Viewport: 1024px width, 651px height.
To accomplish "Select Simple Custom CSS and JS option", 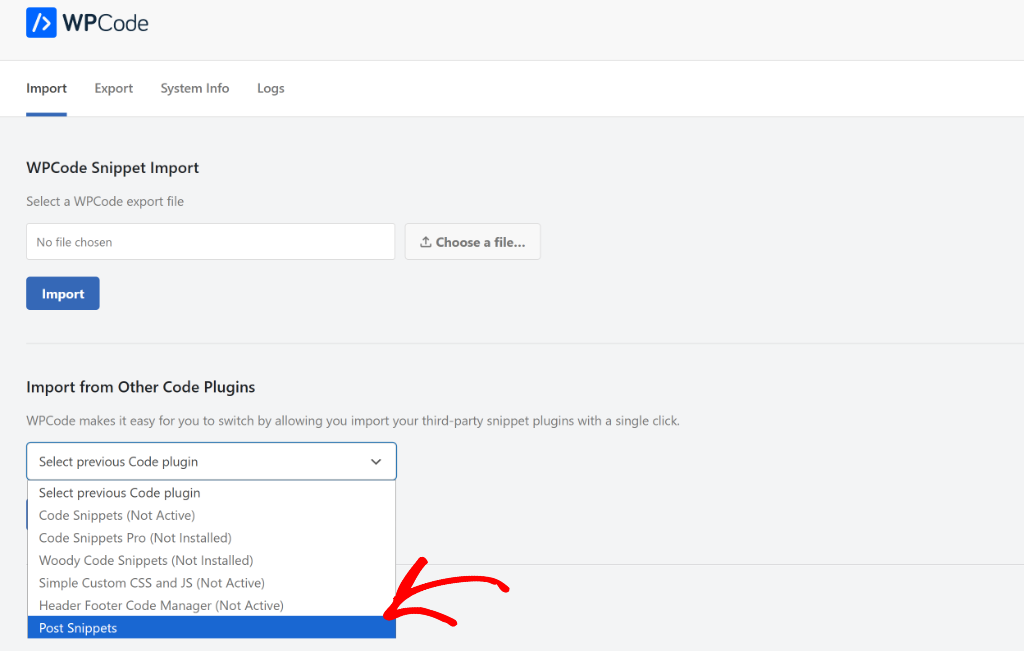I will coord(211,583).
